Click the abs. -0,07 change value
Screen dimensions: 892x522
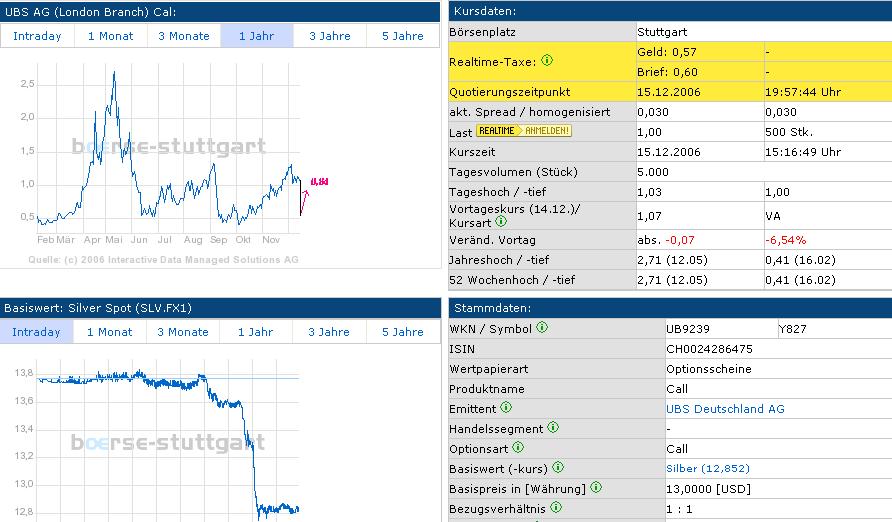666,240
